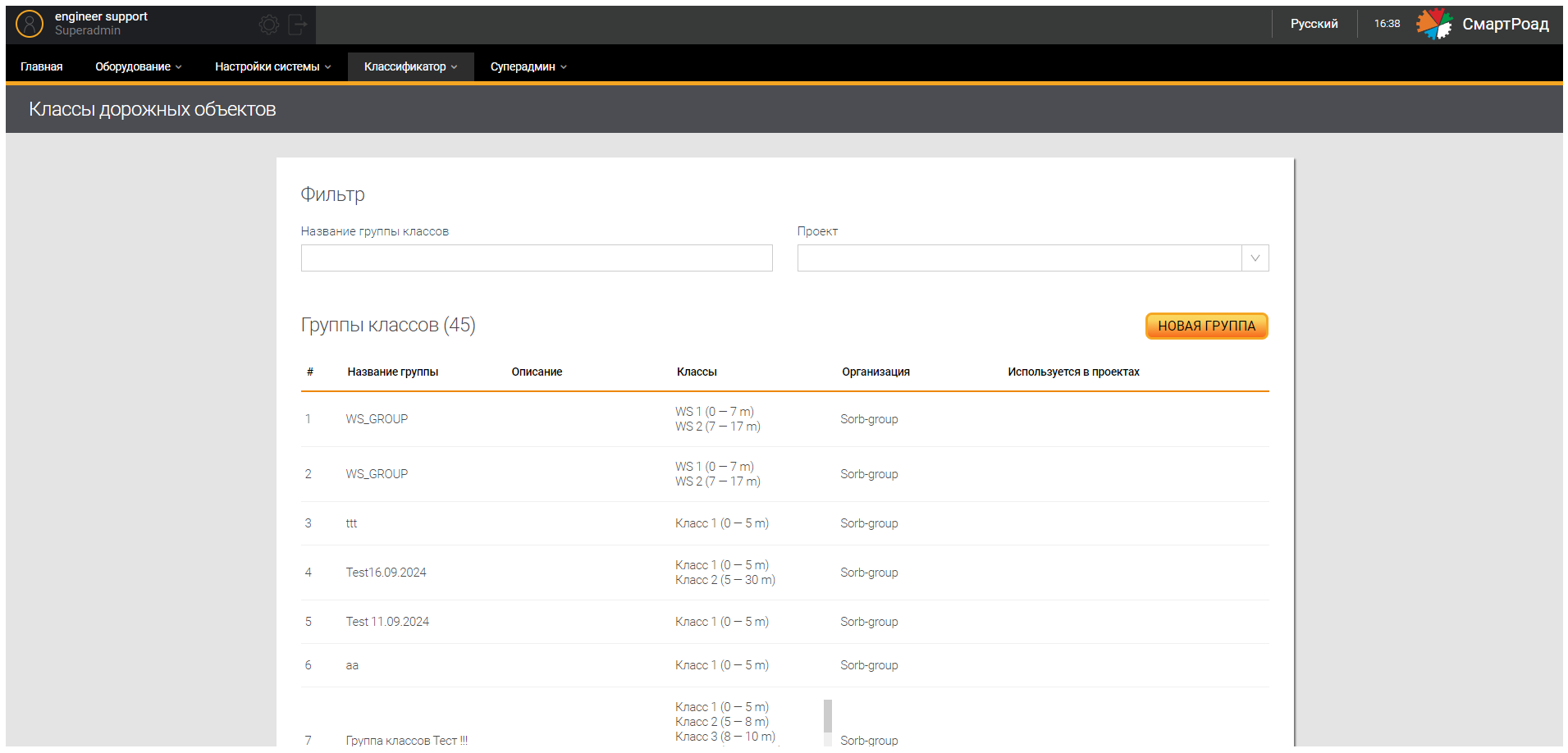Open settings via the gear icon
Viewport: 1568px width, 753px height.
(x=269, y=25)
